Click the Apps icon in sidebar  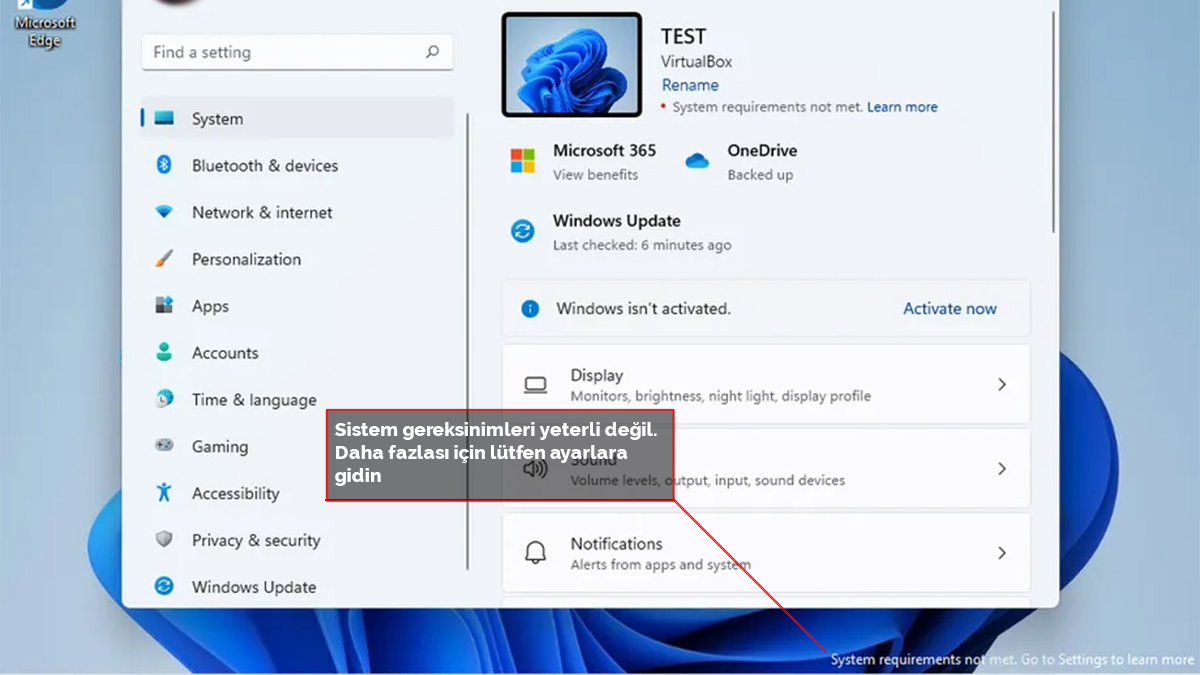pyautogui.click(x=164, y=306)
